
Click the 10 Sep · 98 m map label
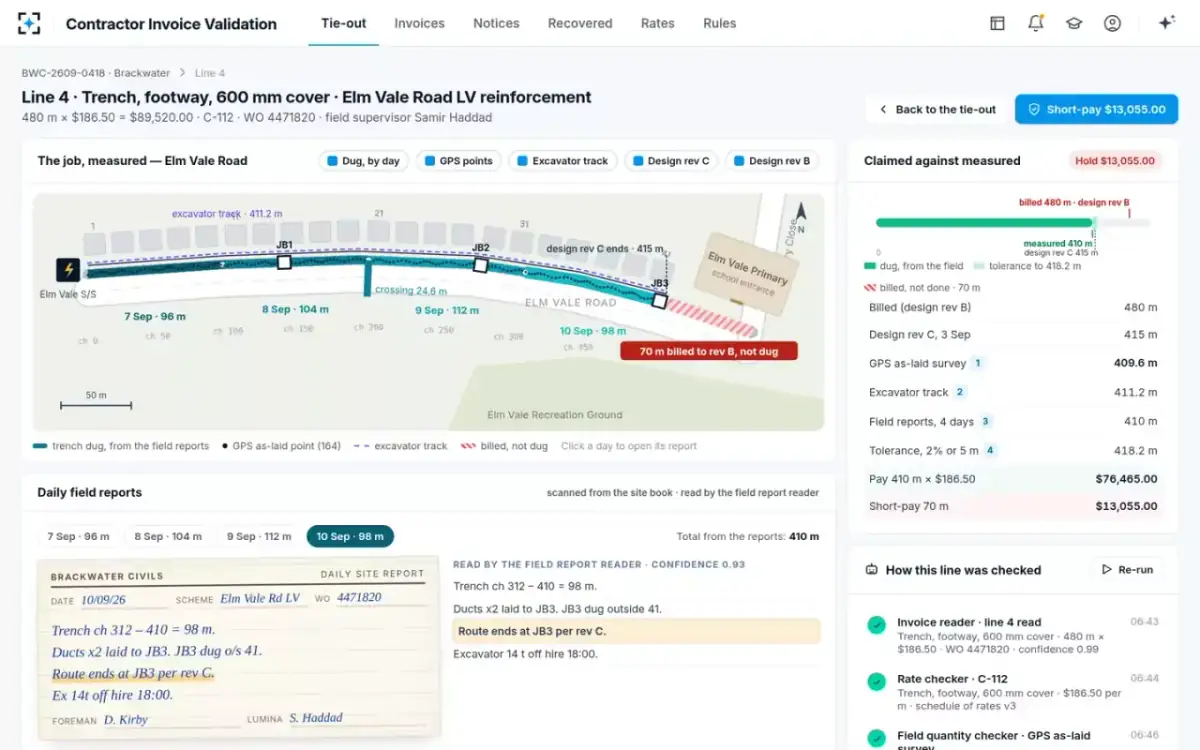593,331
